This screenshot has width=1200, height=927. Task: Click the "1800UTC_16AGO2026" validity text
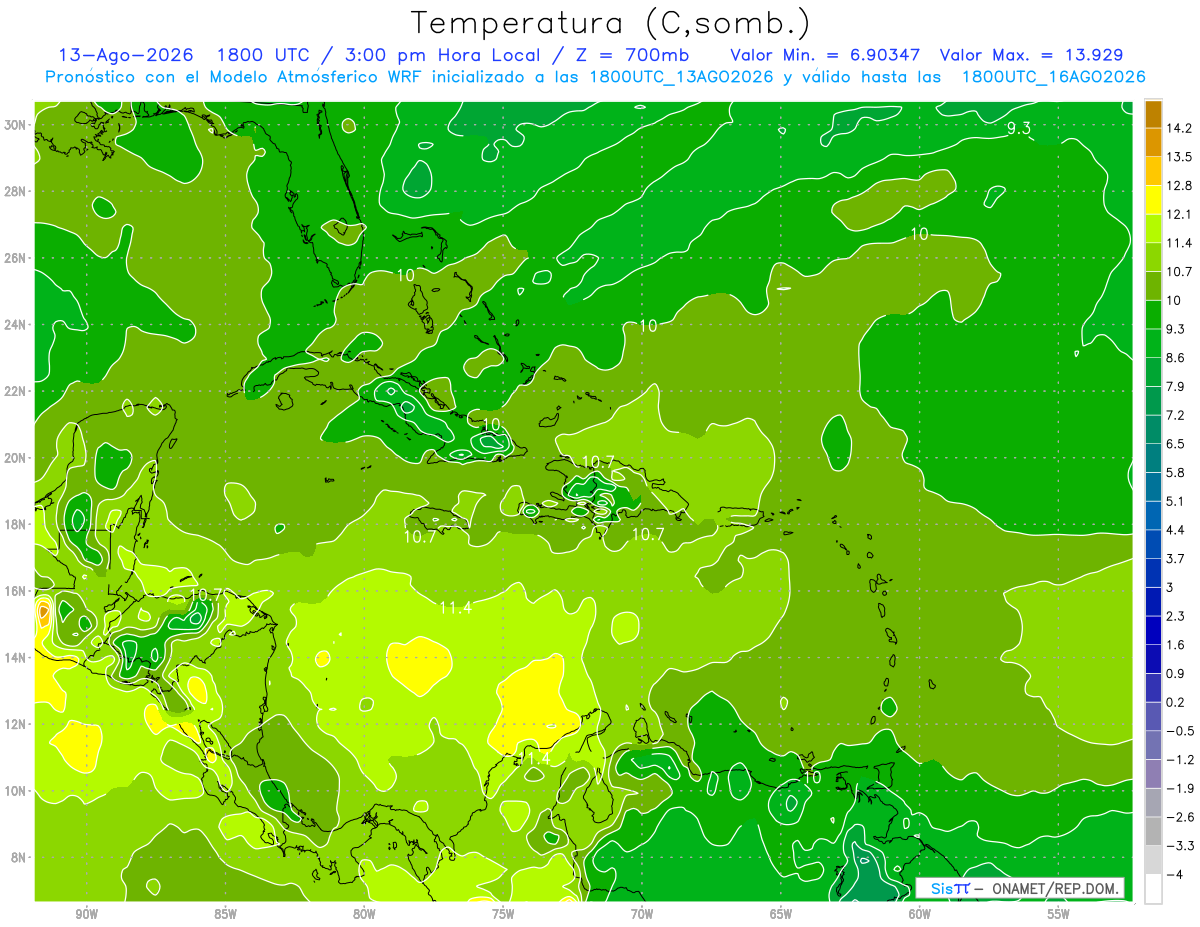coord(1053,77)
